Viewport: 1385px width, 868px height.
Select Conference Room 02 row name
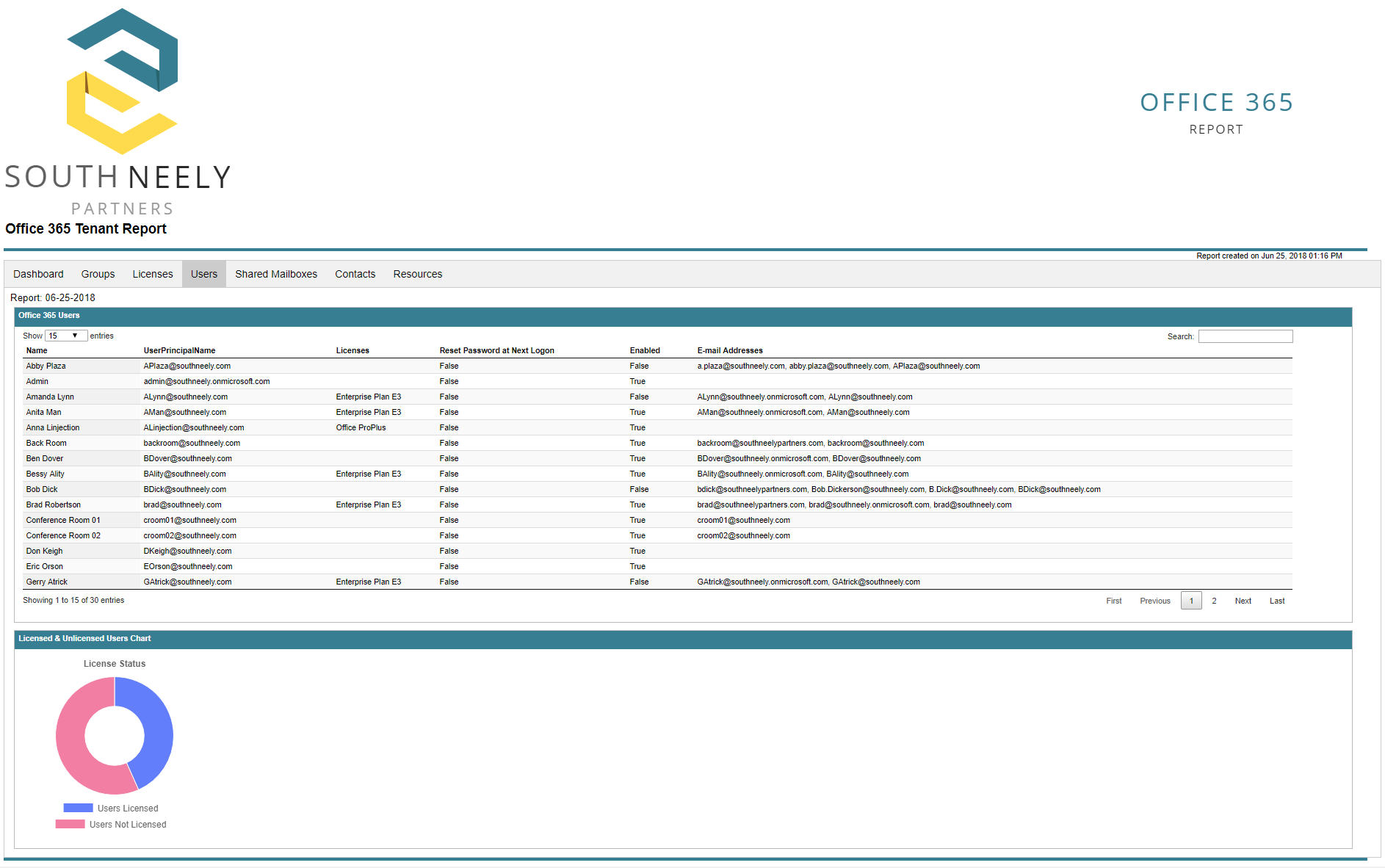click(63, 535)
